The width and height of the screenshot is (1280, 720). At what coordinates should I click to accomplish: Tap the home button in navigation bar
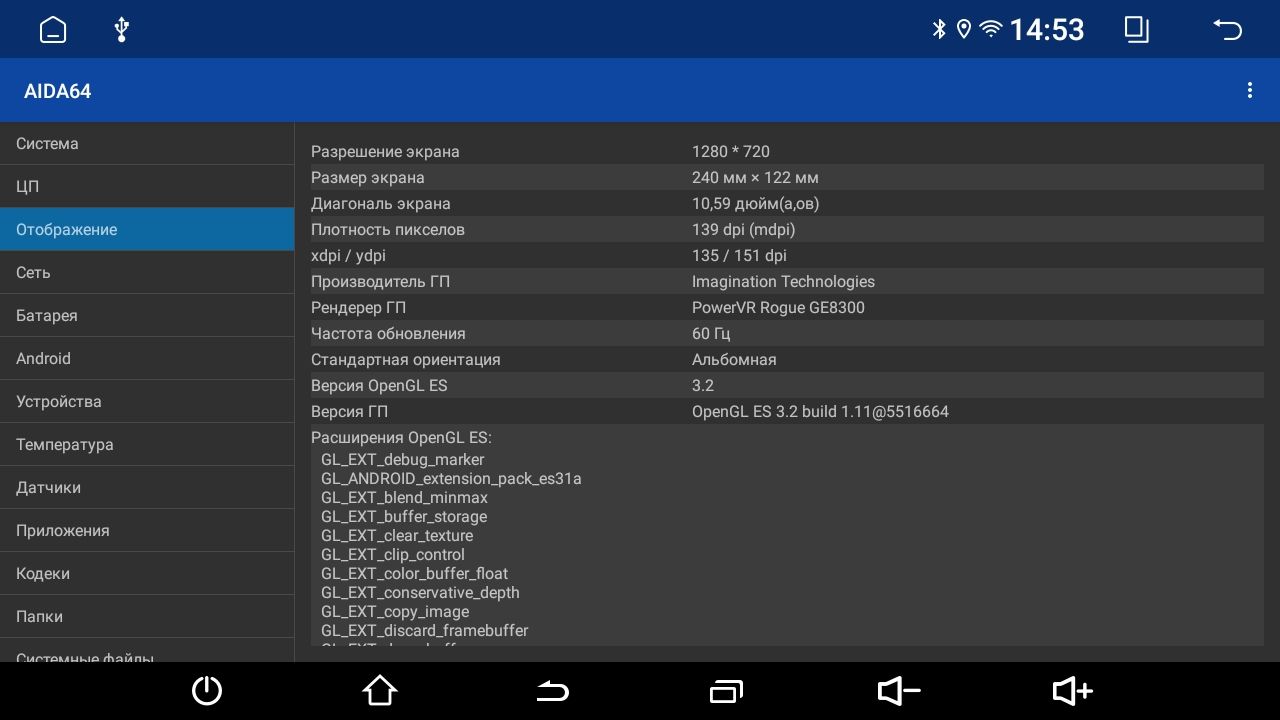(x=380, y=691)
